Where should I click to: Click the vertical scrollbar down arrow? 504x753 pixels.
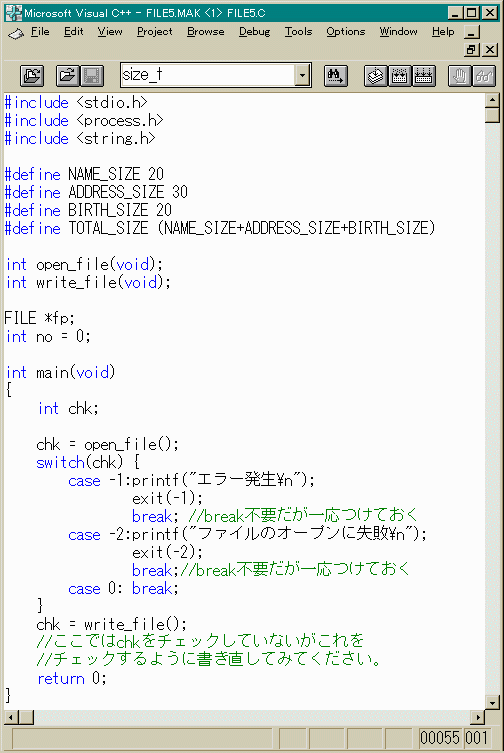click(x=492, y=702)
